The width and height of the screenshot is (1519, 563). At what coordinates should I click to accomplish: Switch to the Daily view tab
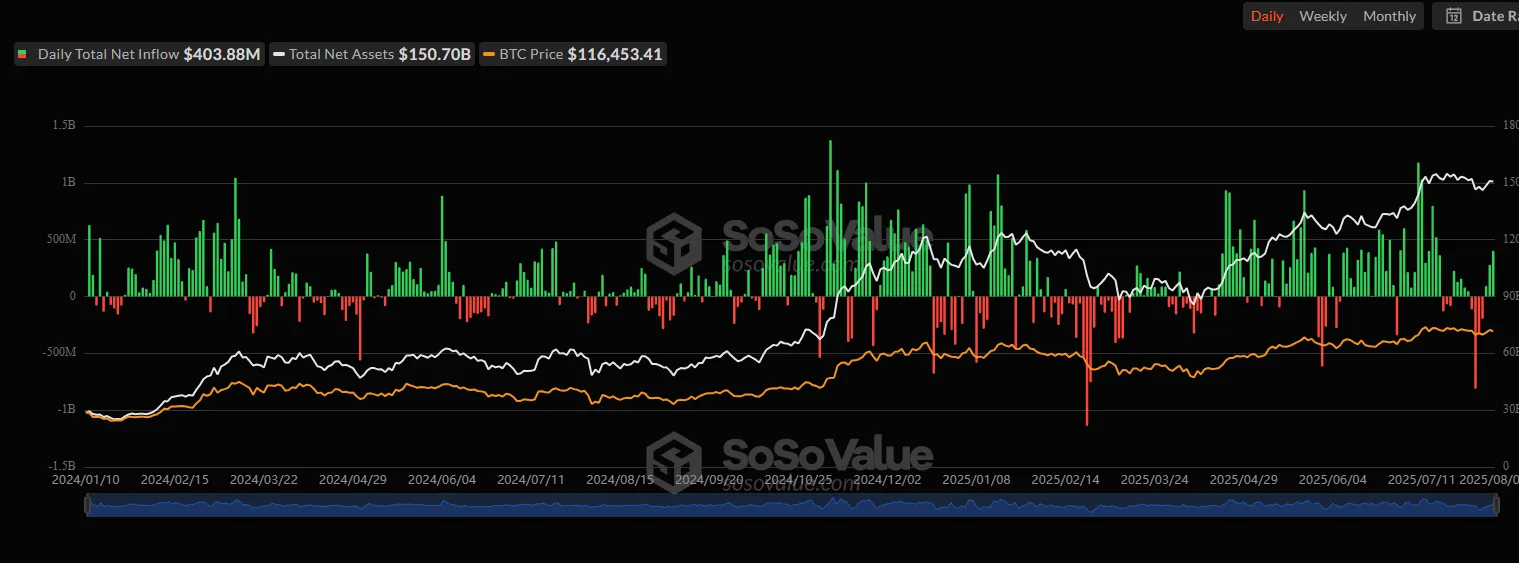[x=1267, y=16]
